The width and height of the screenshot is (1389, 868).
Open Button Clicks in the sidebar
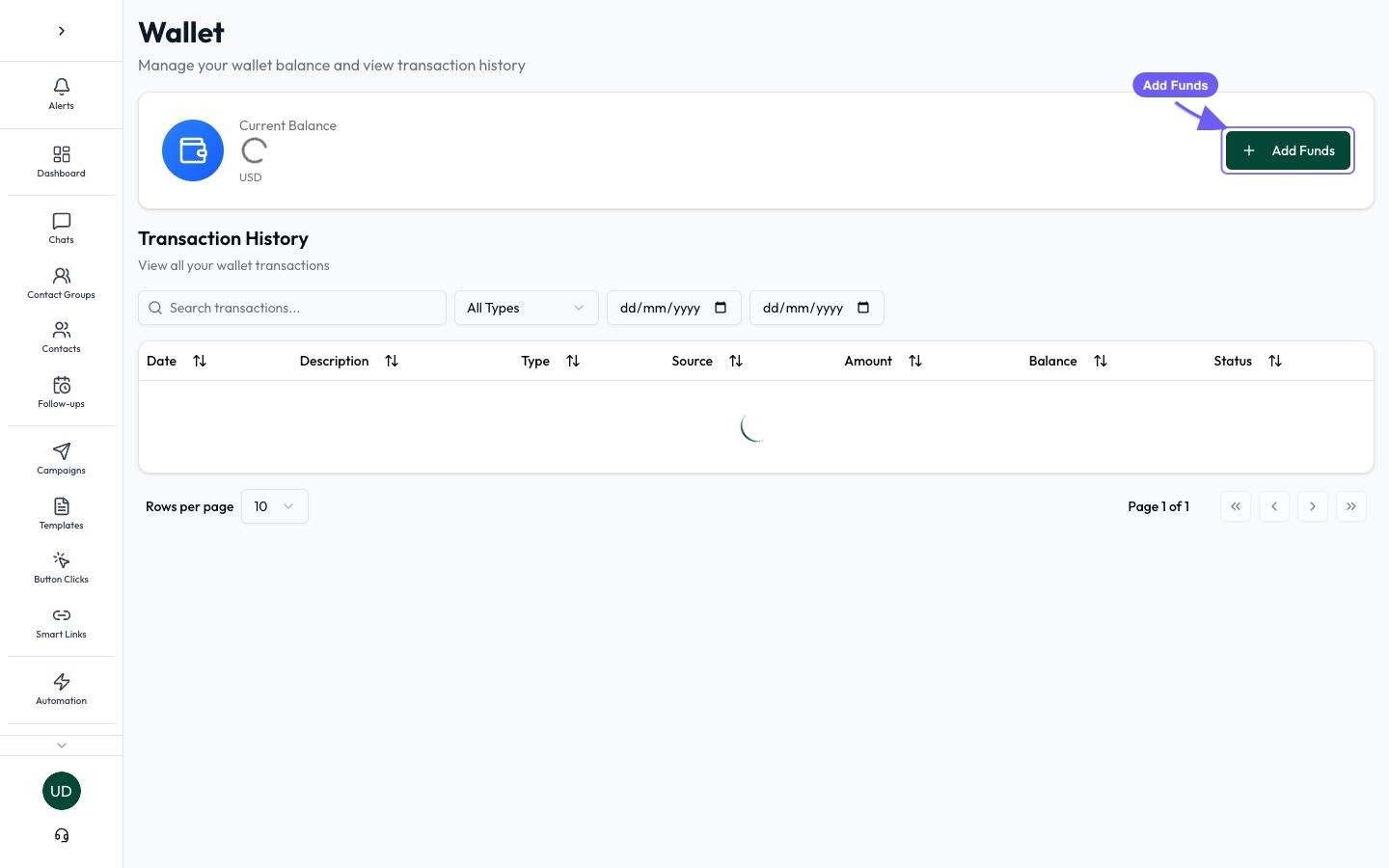click(x=61, y=568)
